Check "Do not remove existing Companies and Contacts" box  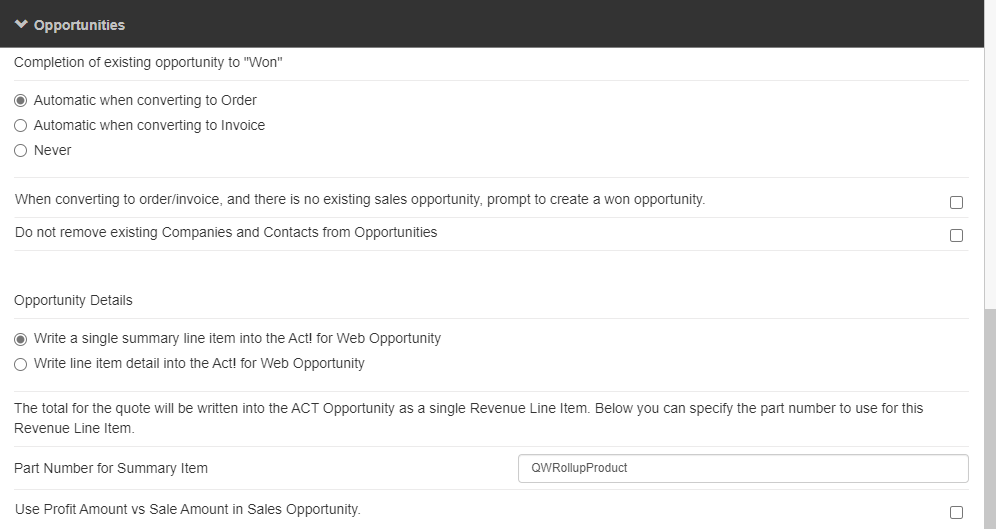pos(956,235)
